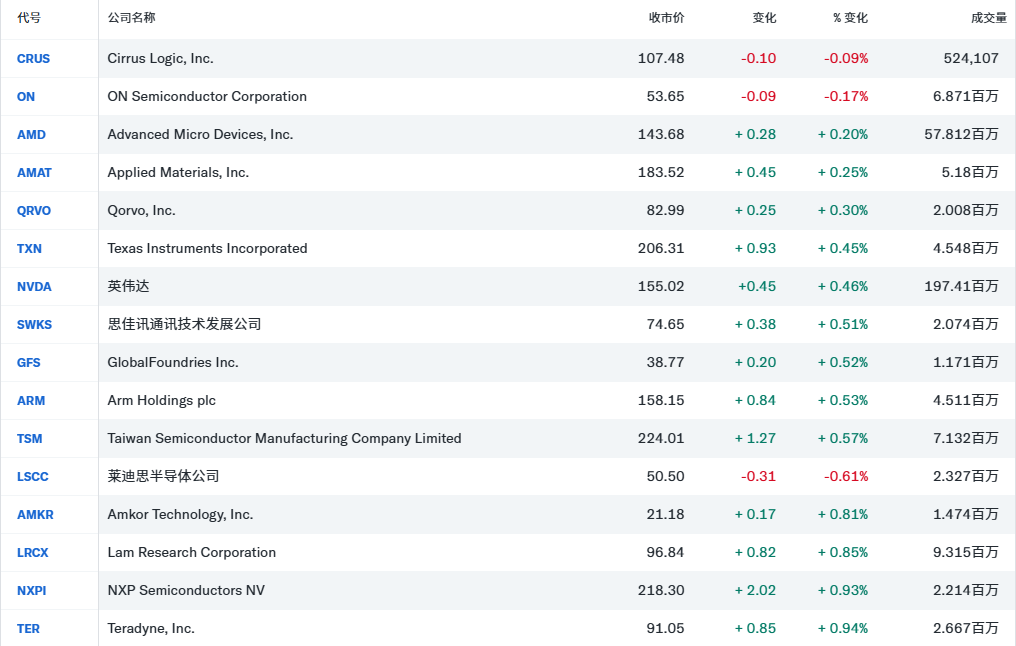Select company name Lam Research Corporation
Screen dimensions: 1016x646
point(192,553)
